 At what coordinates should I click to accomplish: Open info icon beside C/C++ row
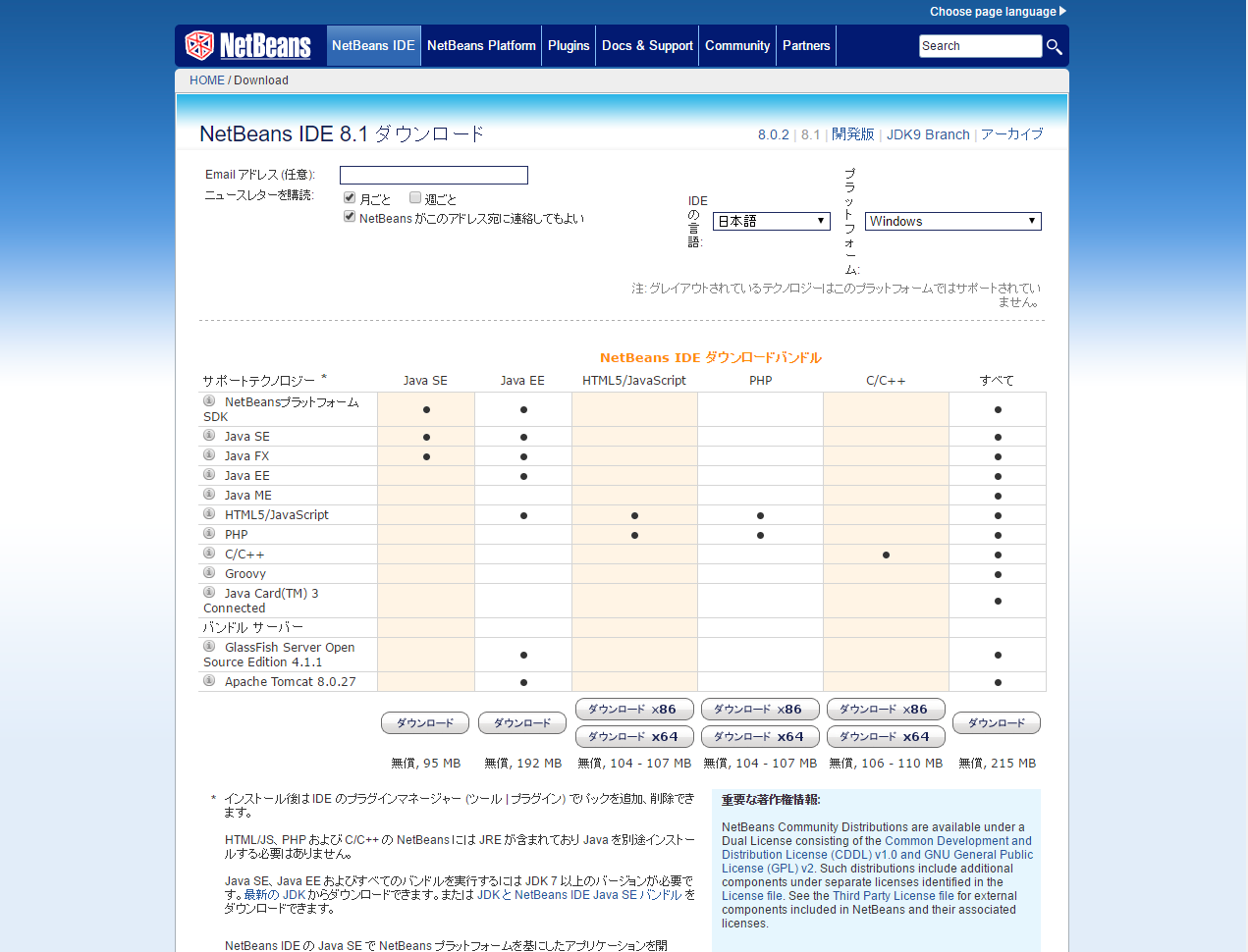coord(209,553)
